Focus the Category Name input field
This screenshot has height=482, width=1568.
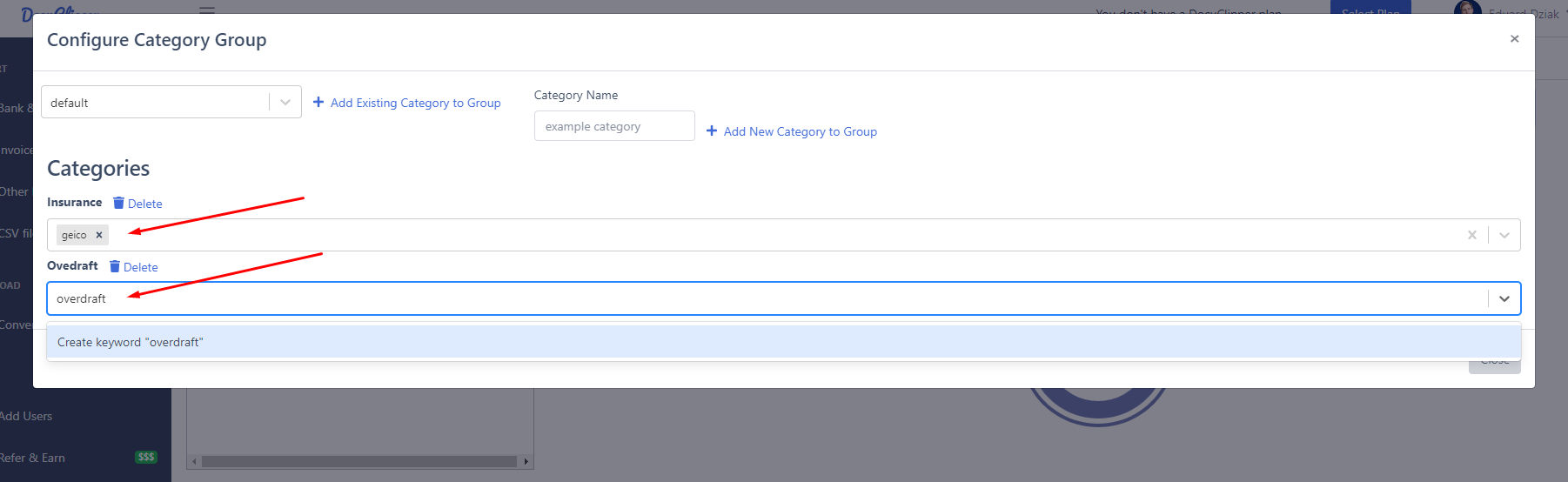click(x=613, y=126)
